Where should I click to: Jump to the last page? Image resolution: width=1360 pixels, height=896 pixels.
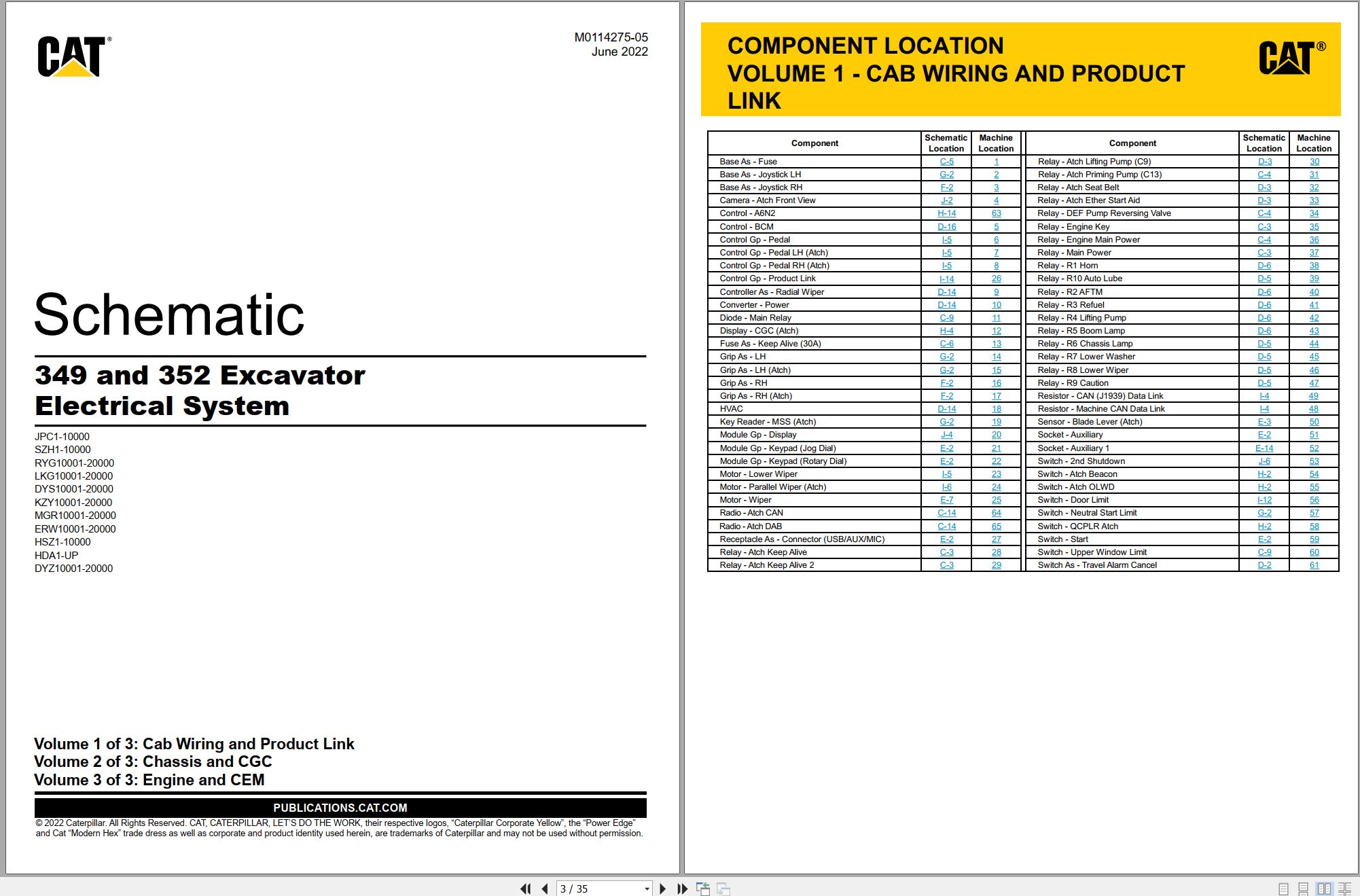[682, 889]
